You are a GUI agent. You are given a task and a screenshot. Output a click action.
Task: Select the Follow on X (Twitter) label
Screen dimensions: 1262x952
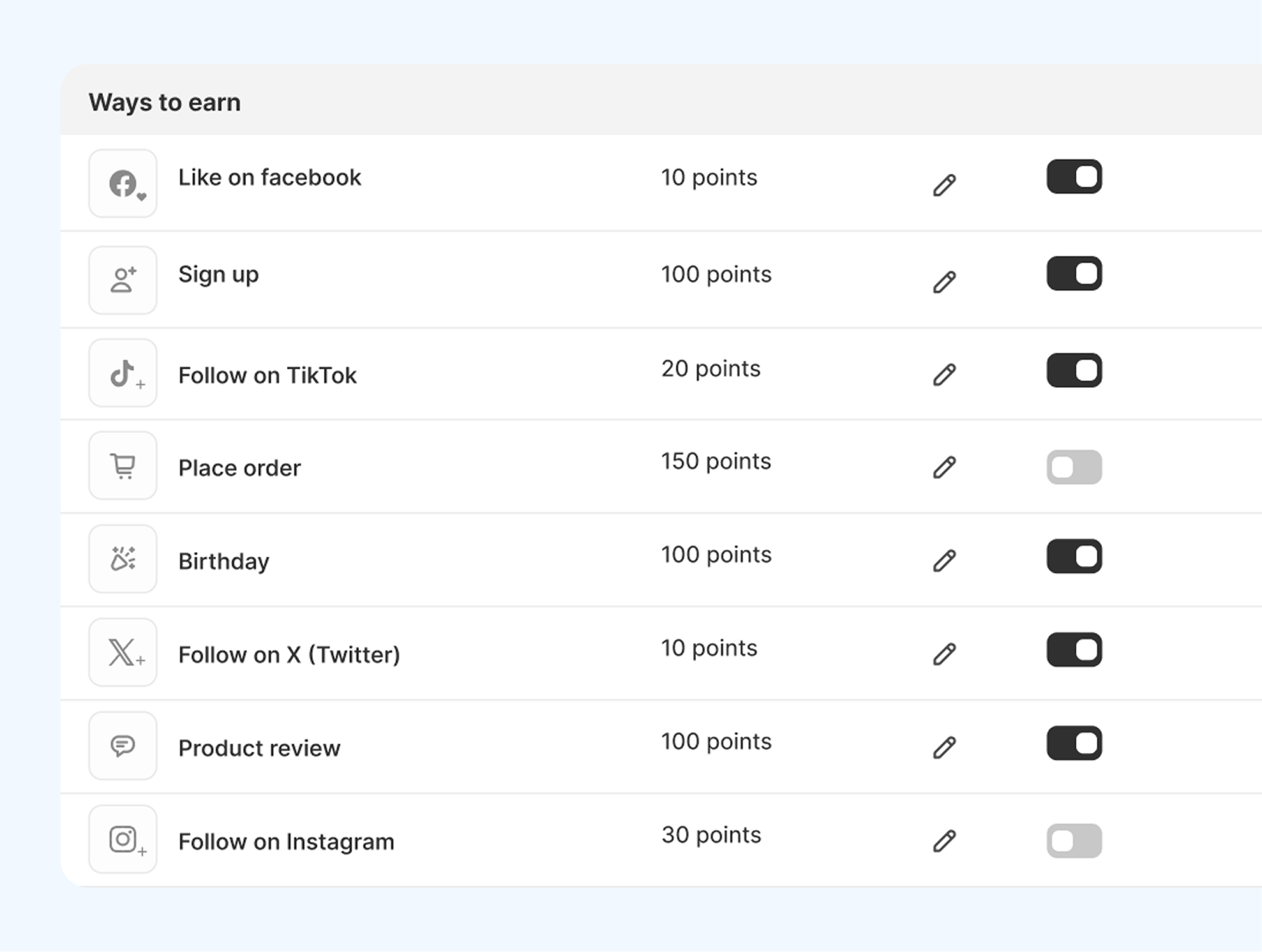(x=289, y=654)
